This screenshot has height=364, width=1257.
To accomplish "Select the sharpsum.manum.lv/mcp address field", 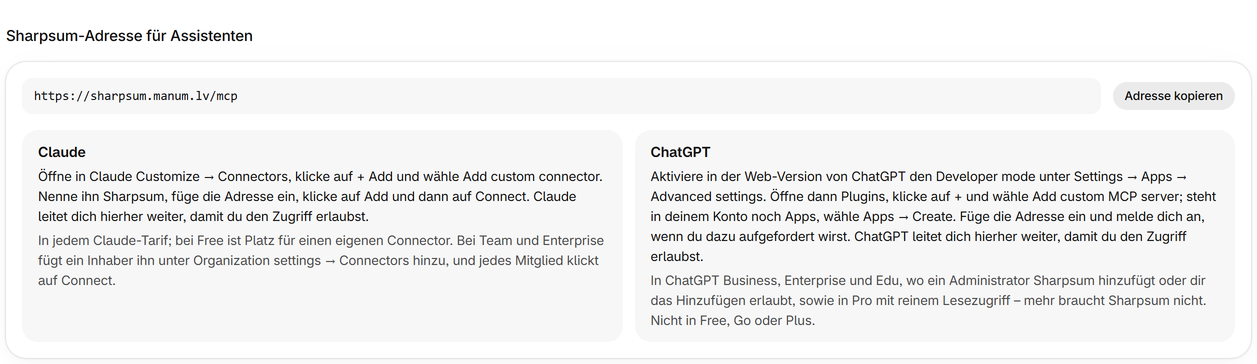I will (x=561, y=96).
